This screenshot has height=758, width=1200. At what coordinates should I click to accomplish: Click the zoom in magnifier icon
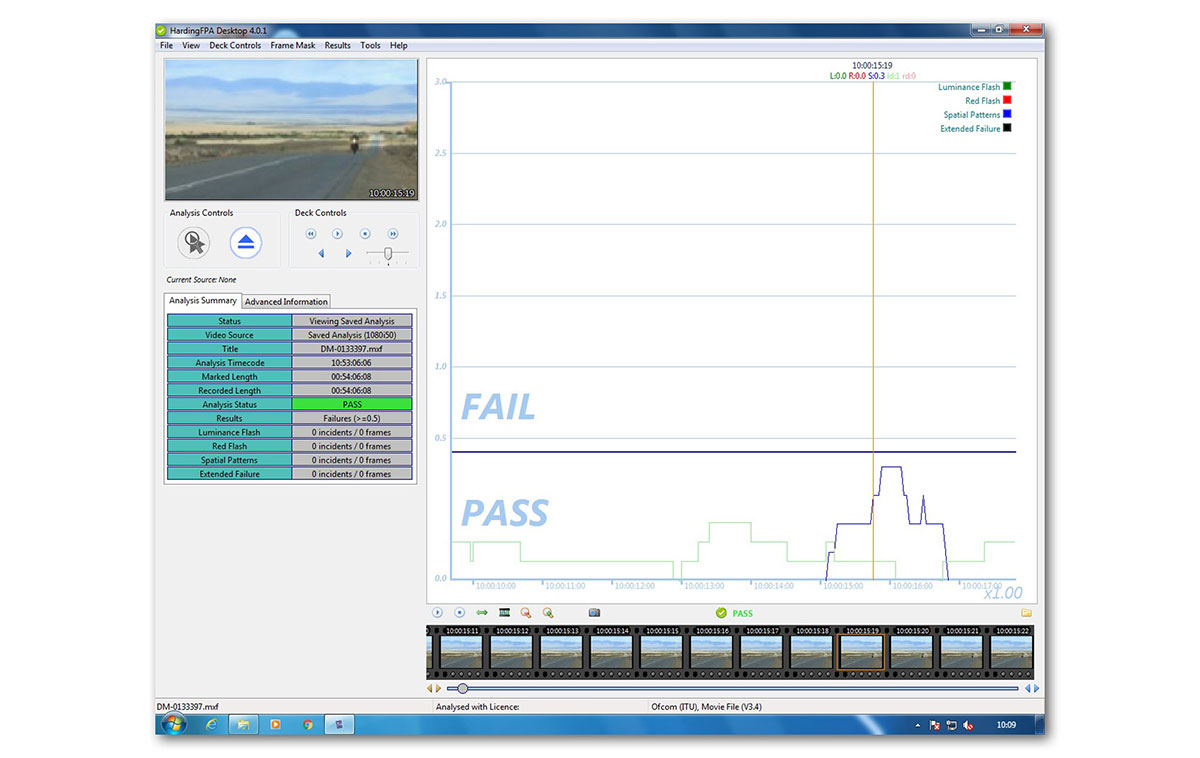548,612
